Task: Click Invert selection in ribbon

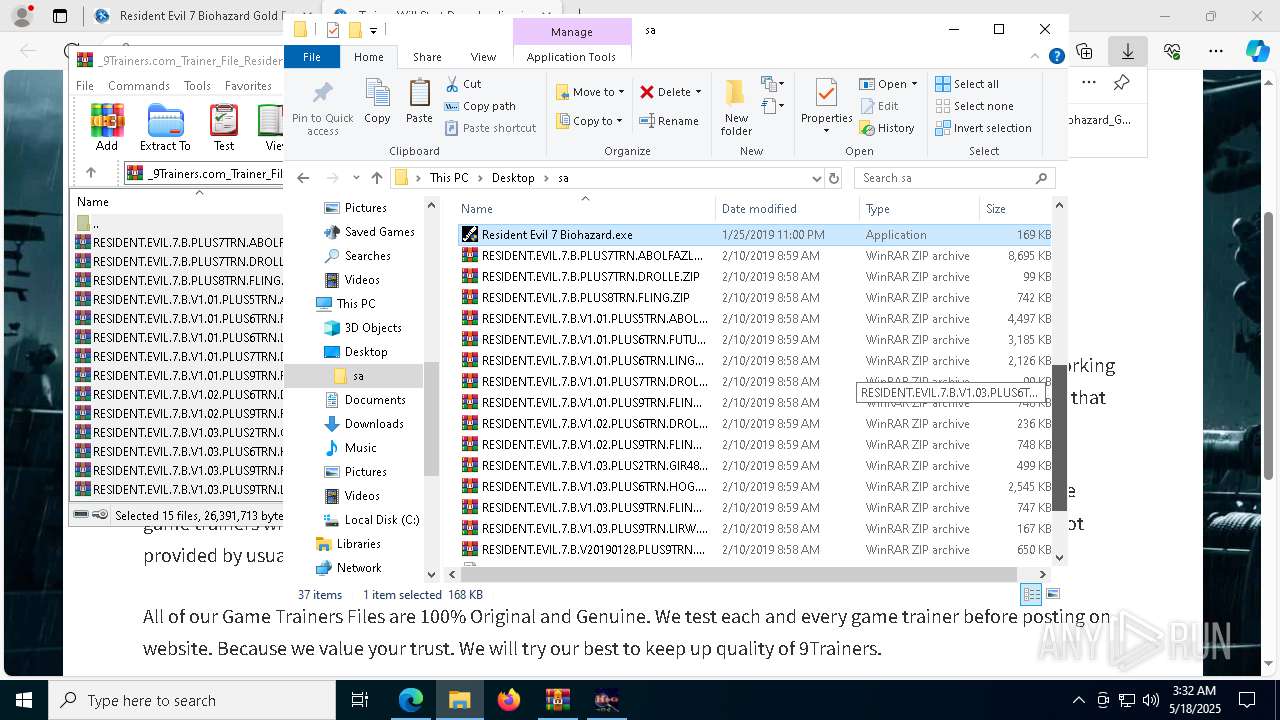Action: (983, 128)
